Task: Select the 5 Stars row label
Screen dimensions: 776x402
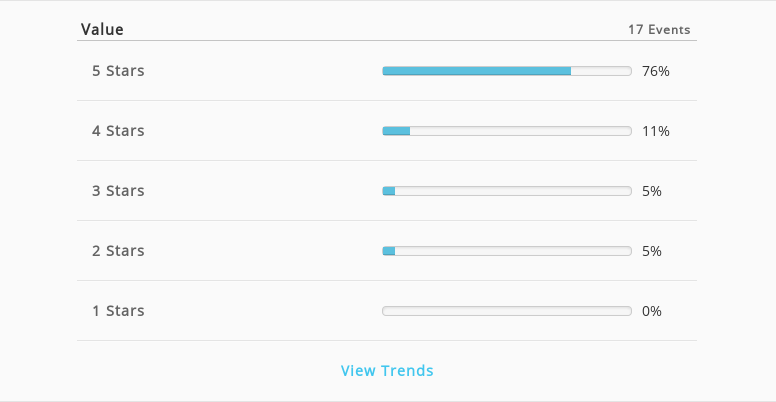Action: [118, 71]
